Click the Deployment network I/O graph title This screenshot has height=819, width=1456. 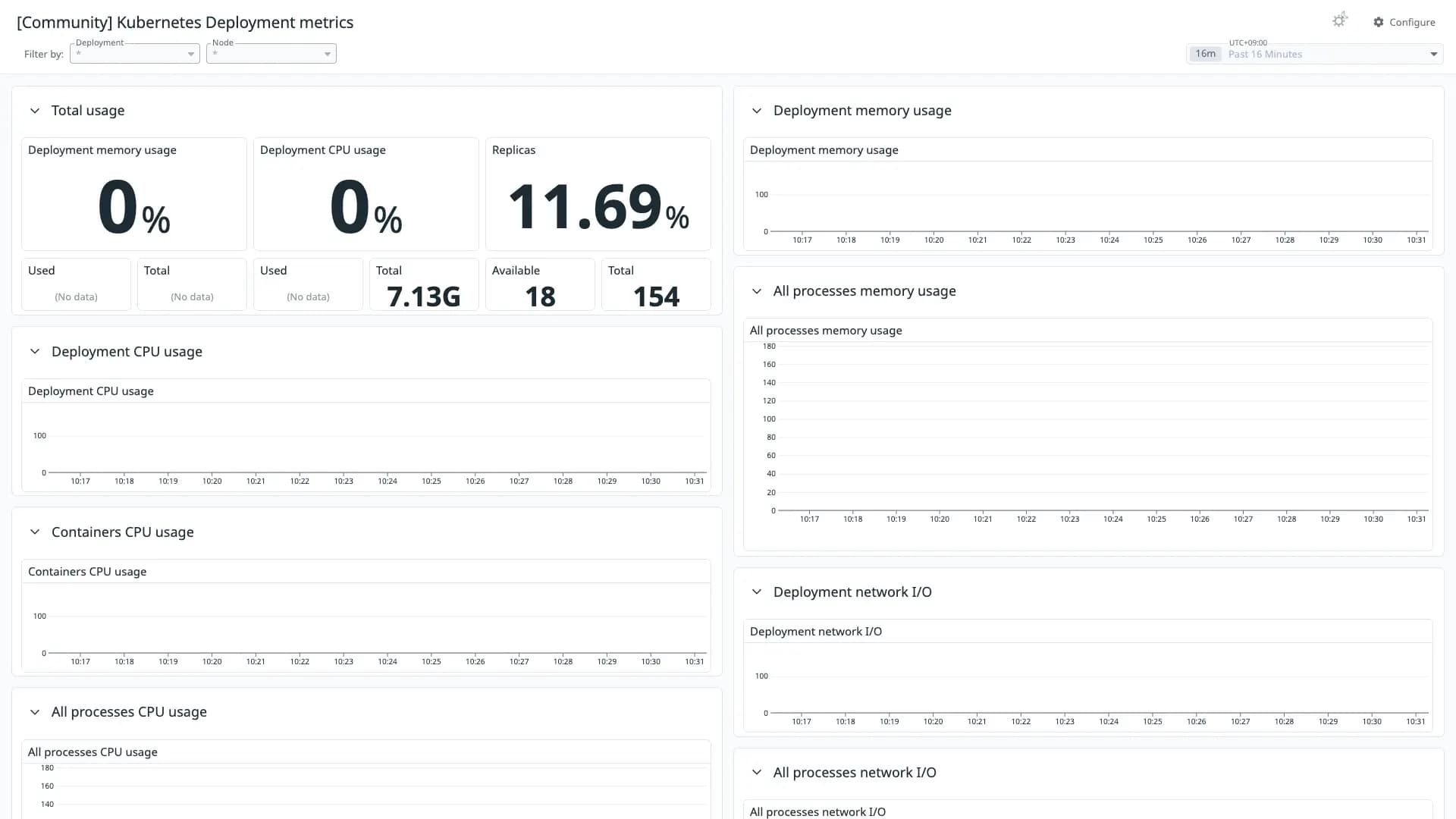coord(816,632)
